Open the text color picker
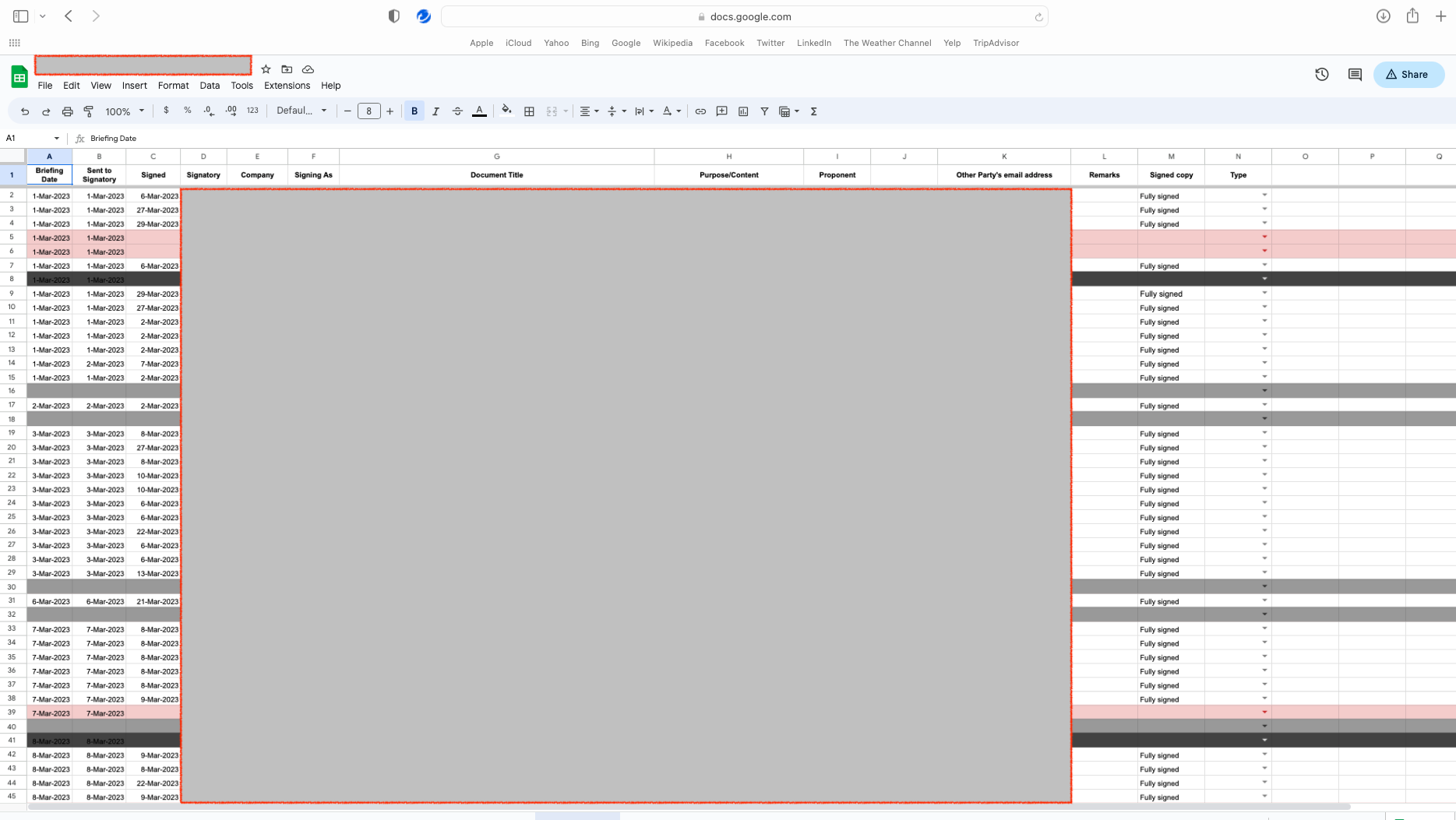This screenshot has height=820, width=1456. point(480,111)
